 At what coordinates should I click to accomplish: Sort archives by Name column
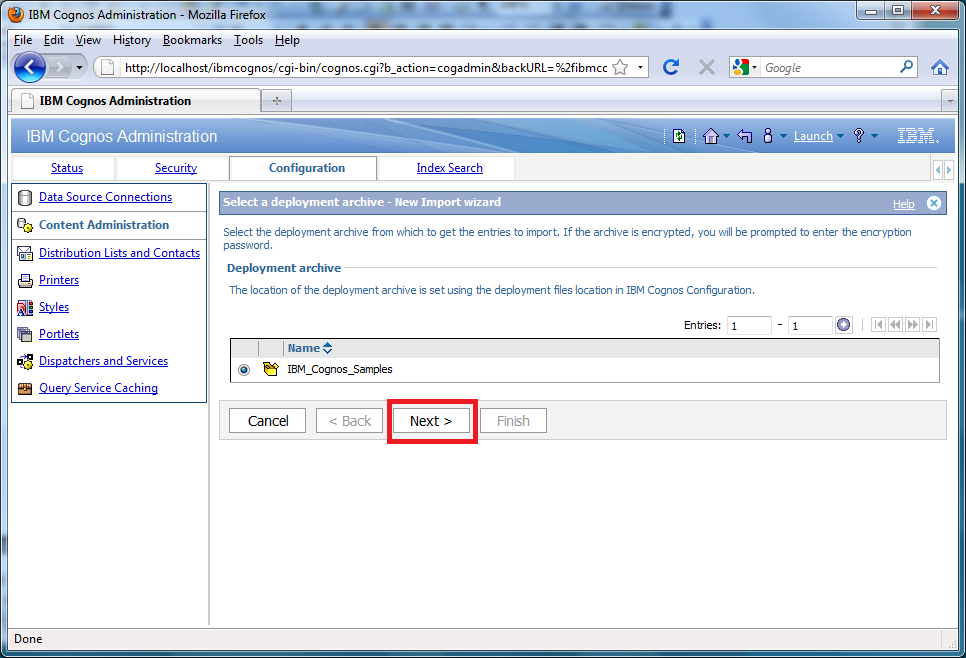pos(309,348)
